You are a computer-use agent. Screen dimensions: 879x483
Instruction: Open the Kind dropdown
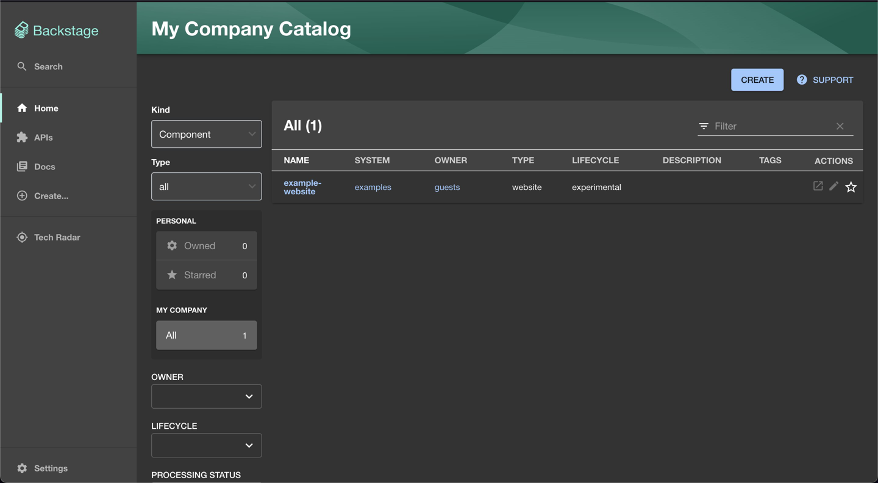pyautogui.click(x=206, y=134)
